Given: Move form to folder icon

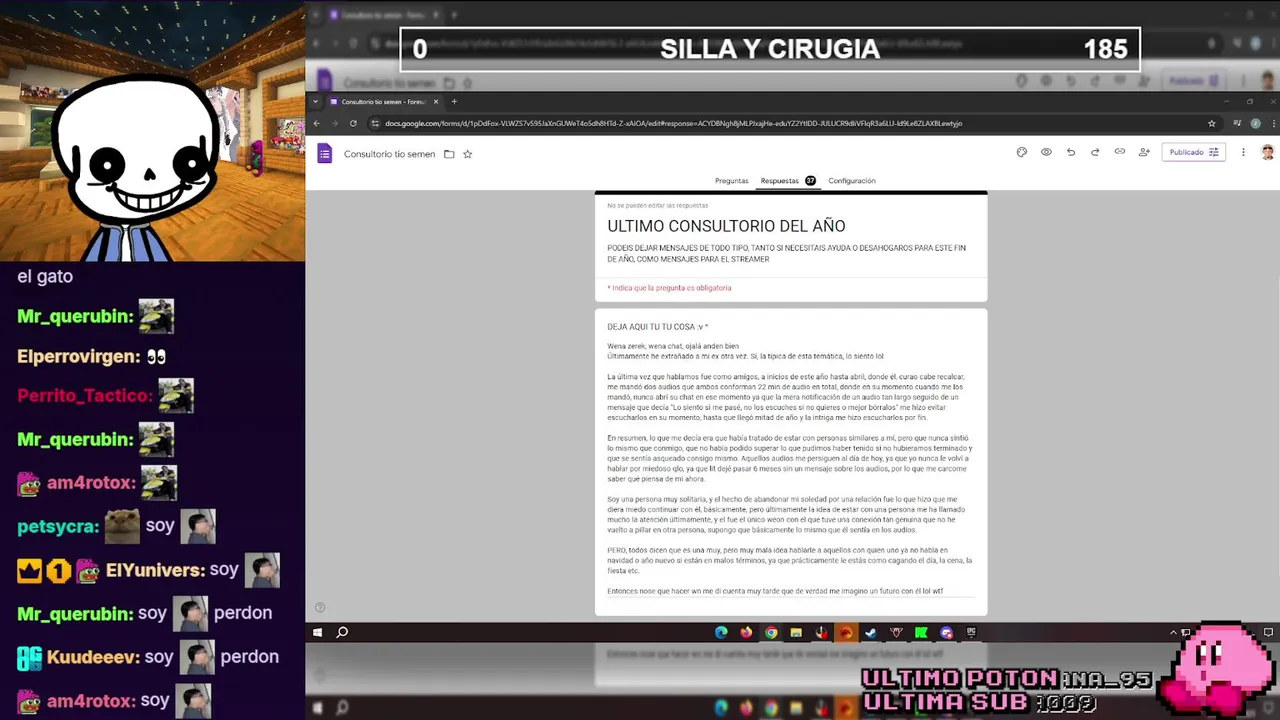Looking at the screenshot, I should coord(449,154).
